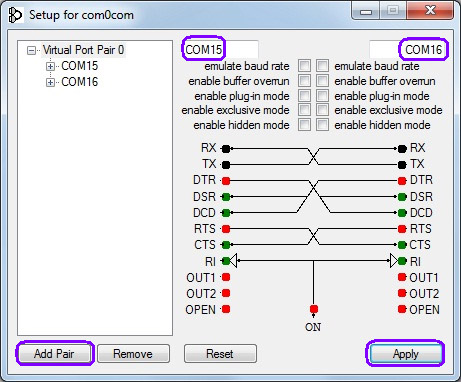Enable emulate baud rate for COM16
Image resolution: width=461 pixels, height=382 pixels.
click(322, 66)
